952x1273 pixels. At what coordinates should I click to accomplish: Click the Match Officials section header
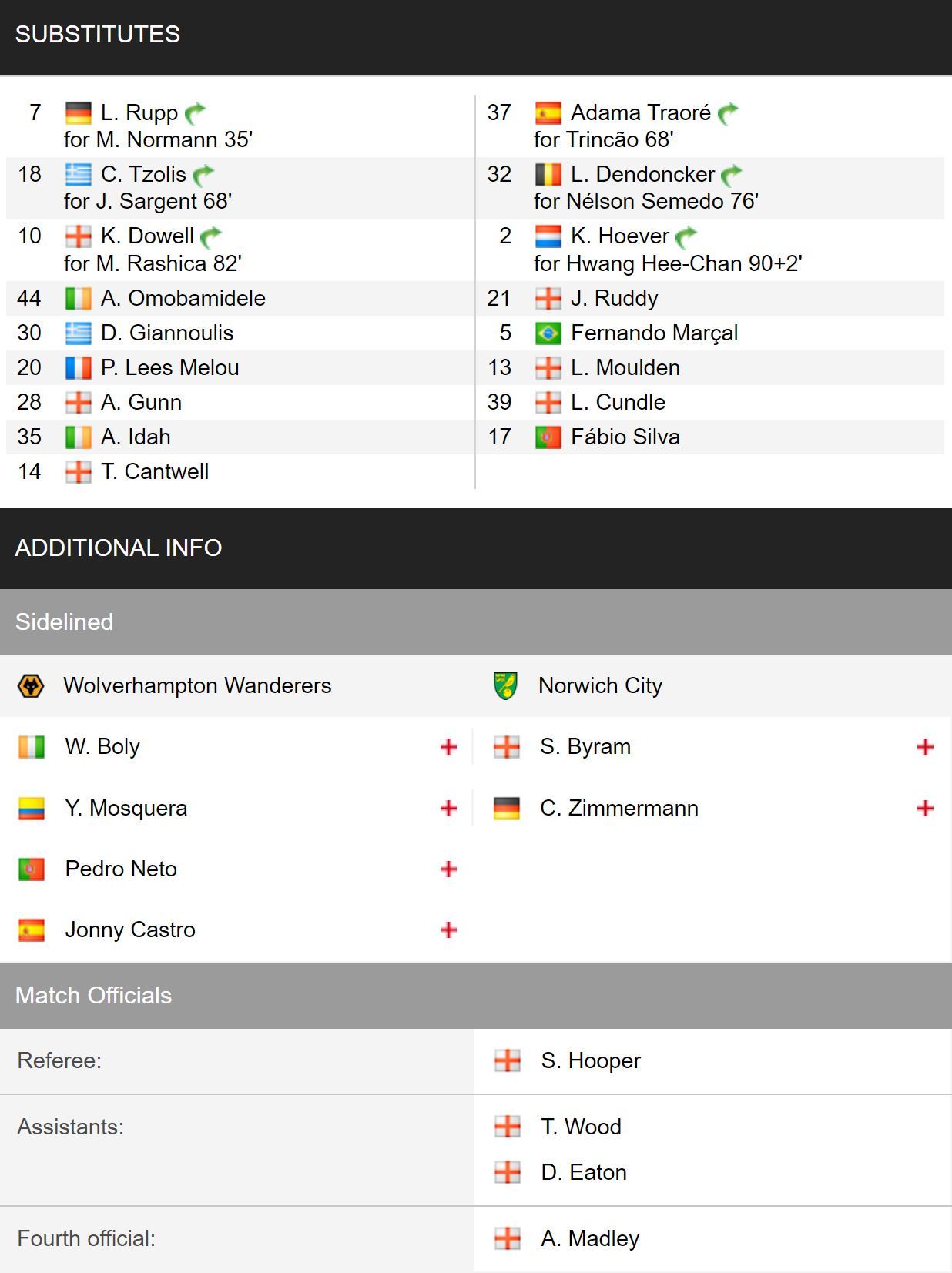pos(476,996)
